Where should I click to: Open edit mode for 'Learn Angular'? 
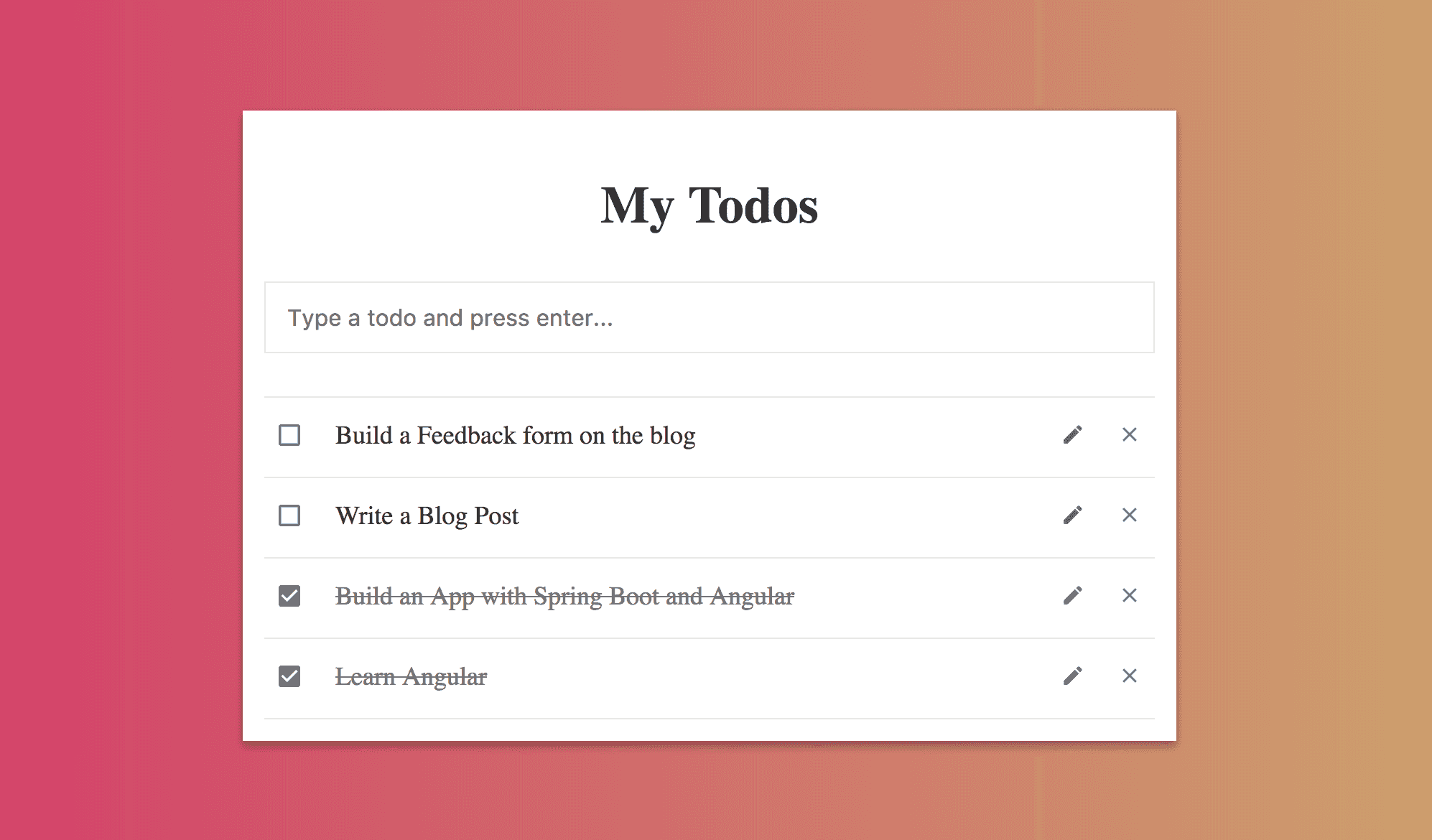click(1072, 676)
